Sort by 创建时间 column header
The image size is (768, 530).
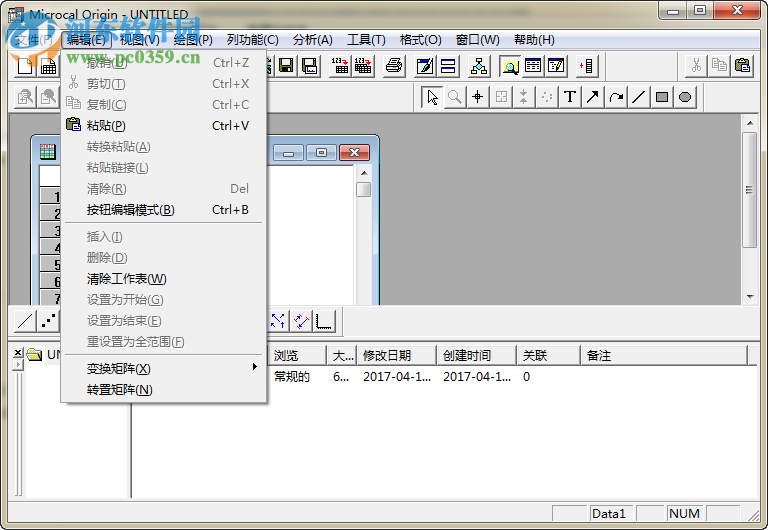coord(477,356)
